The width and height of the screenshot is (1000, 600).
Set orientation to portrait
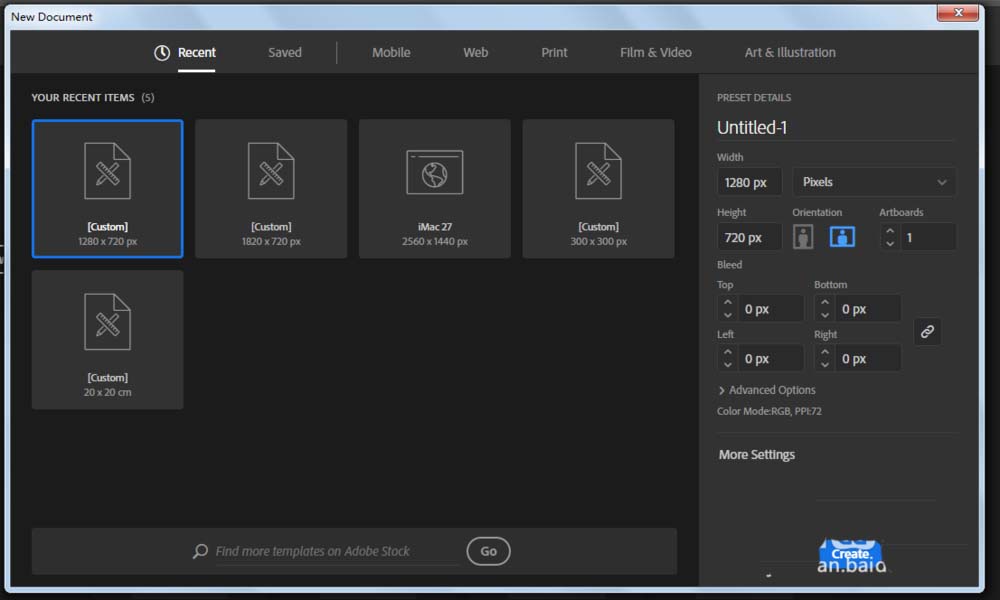click(x=802, y=237)
